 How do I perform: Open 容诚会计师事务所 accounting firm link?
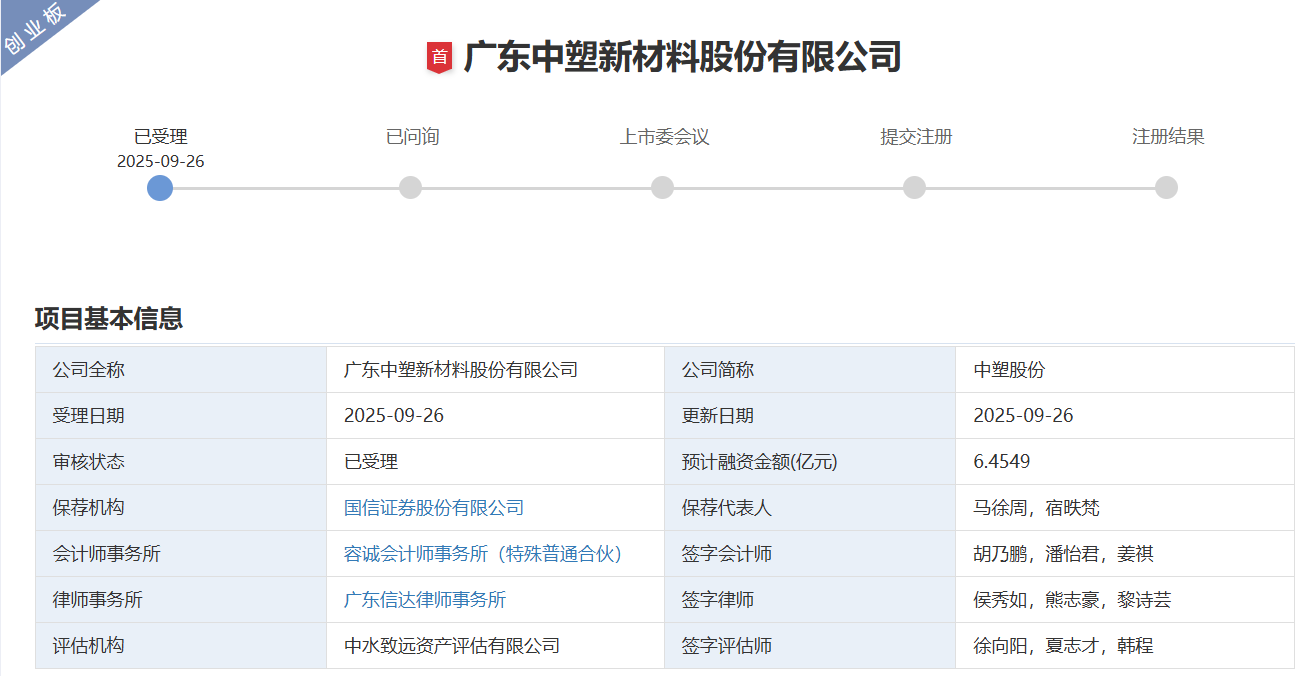click(483, 554)
